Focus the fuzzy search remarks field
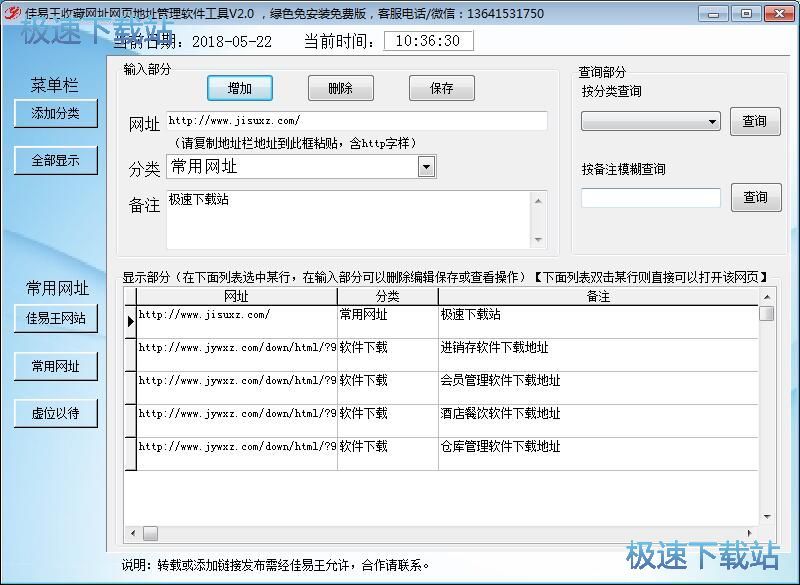The height and width of the screenshot is (585, 800). [651, 197]
